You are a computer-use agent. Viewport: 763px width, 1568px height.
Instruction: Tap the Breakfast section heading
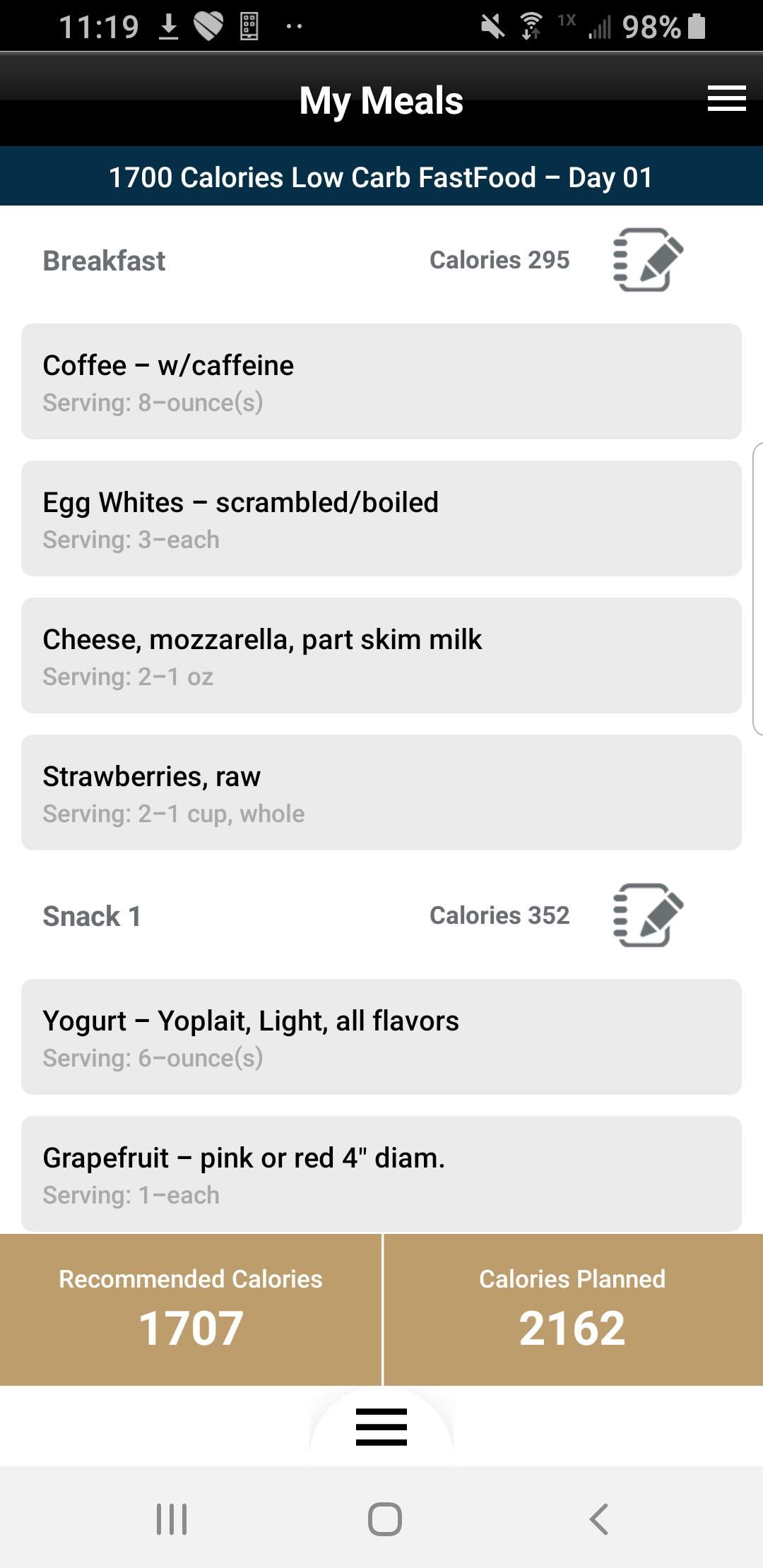[104, 261]
